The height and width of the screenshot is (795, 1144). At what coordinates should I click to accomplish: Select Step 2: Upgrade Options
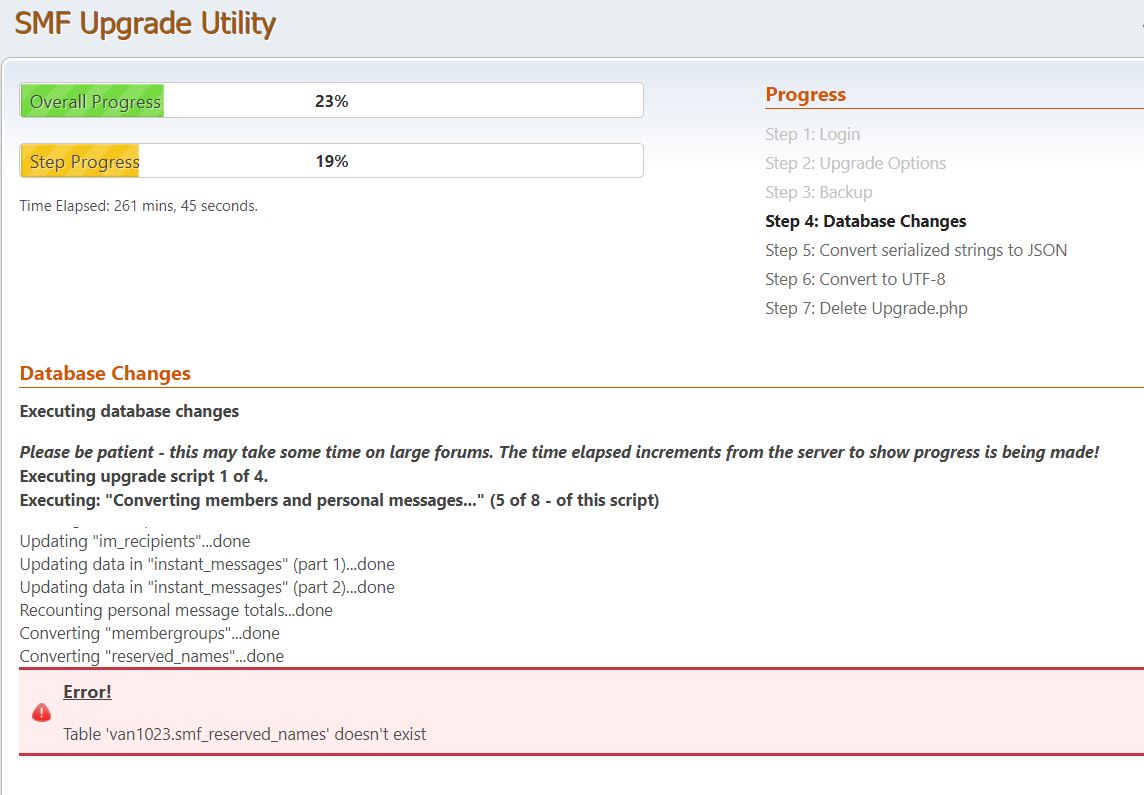(855, 163)
